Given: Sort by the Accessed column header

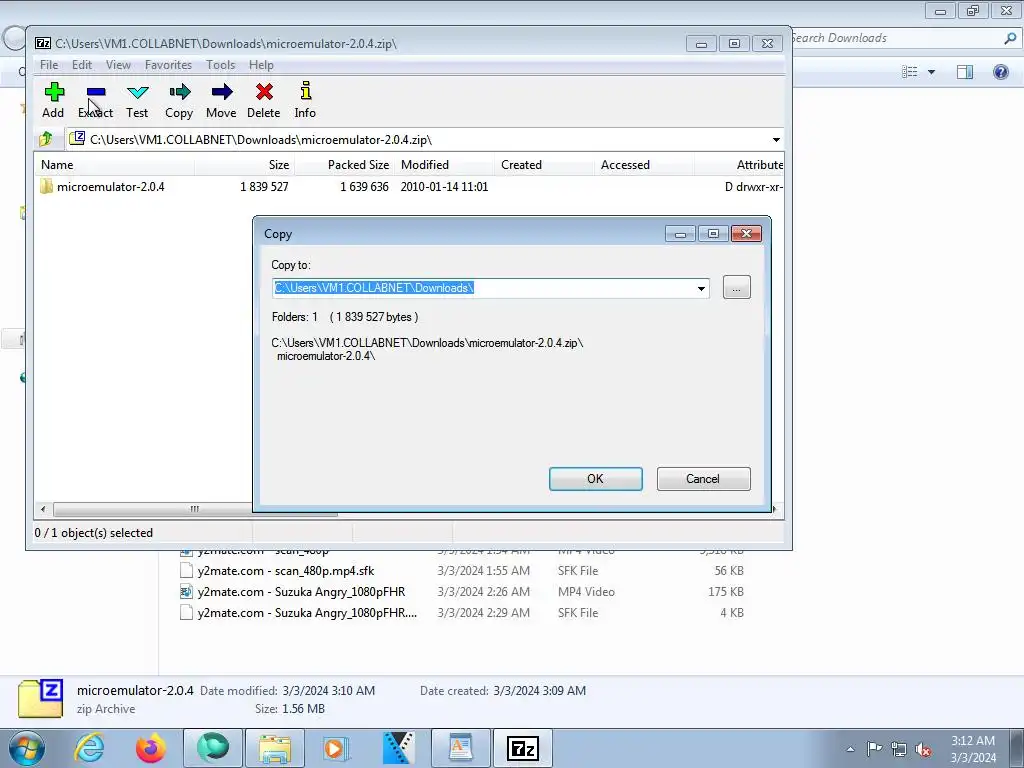Looking at the screenshot, I should tap(645, 165).
